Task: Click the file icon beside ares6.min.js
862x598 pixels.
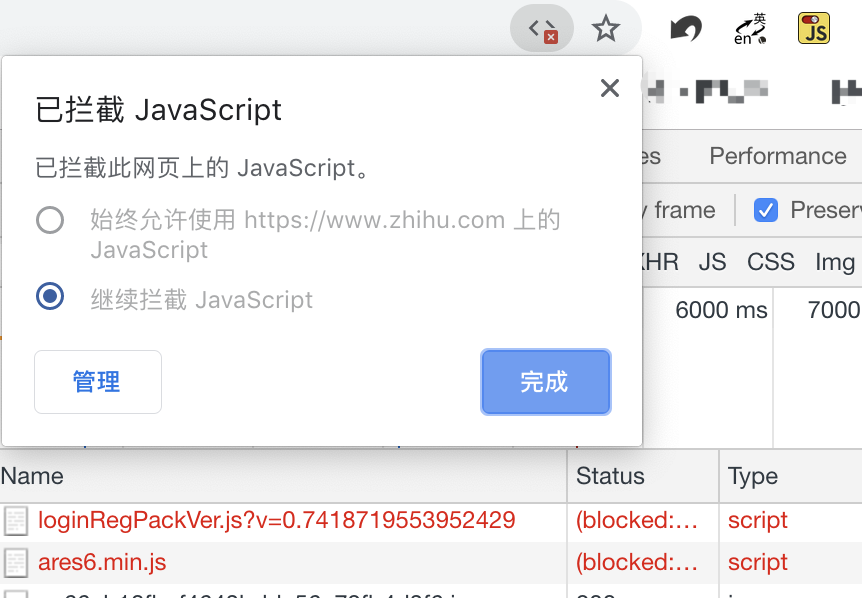Action: pyautogui.click(x=17, y=562)
